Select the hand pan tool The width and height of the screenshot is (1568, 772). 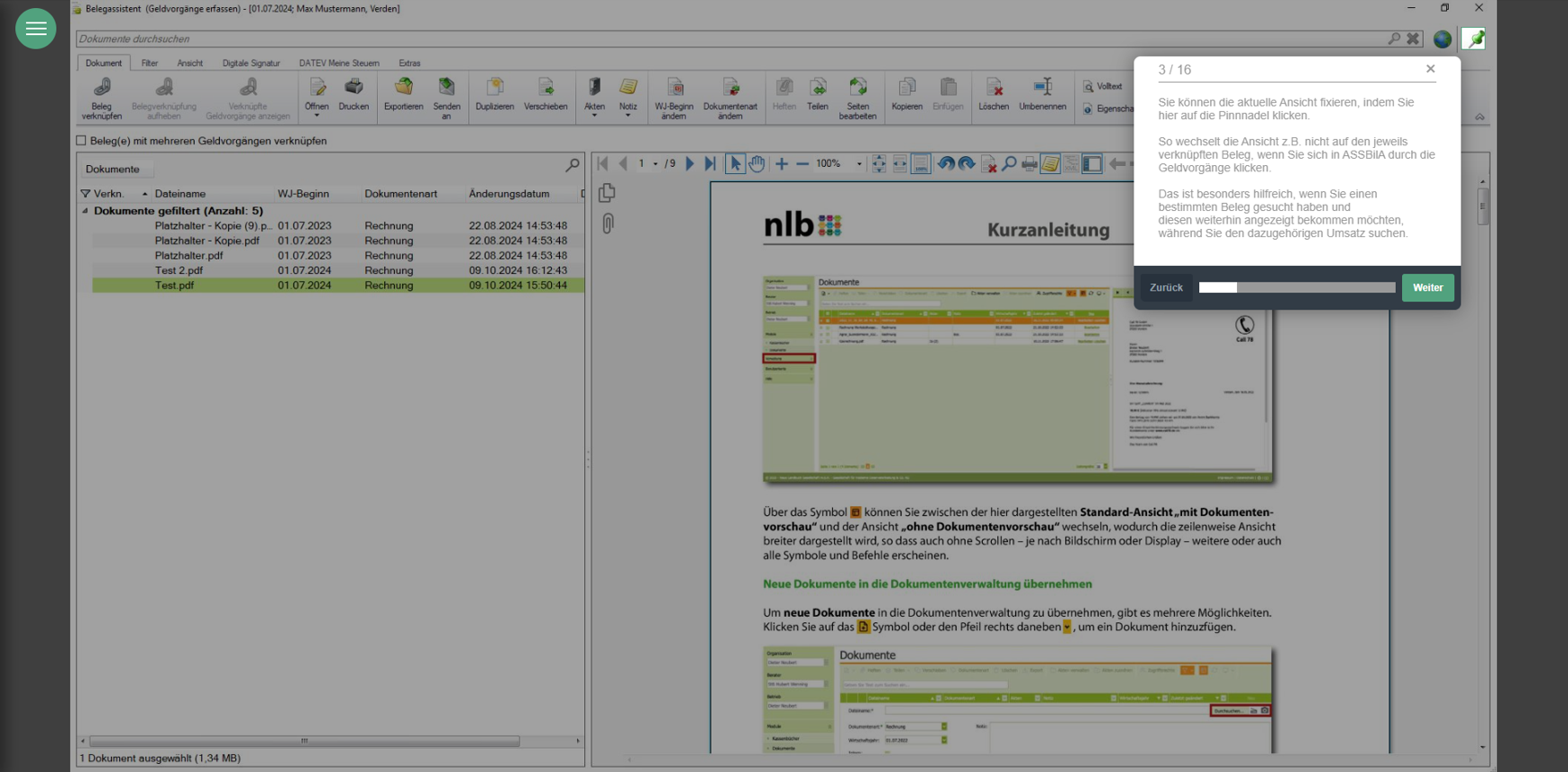pos(756,164)
